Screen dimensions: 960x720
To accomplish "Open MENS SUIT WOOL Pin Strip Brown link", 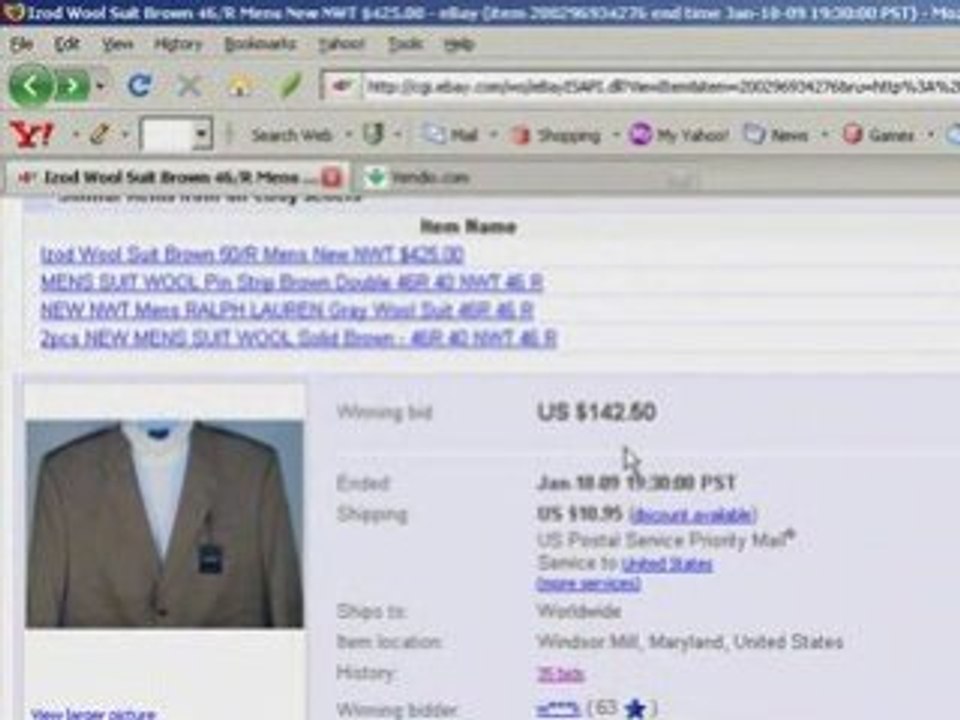I will [291, 282].
